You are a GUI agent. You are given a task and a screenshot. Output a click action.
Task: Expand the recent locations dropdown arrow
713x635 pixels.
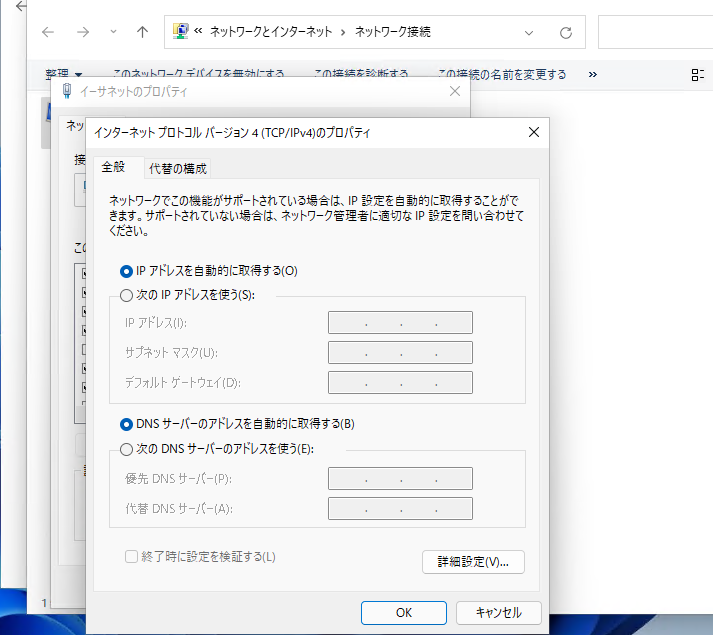(113, 32)
